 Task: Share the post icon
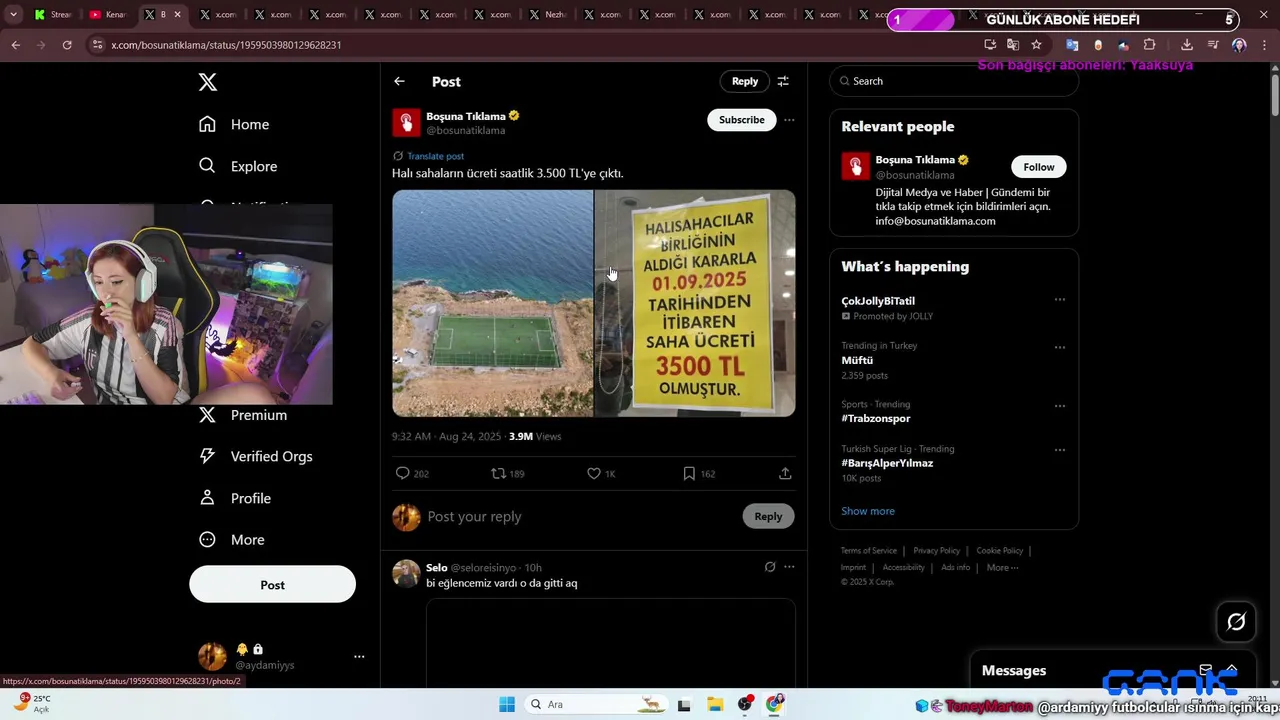tap(785, 473)
